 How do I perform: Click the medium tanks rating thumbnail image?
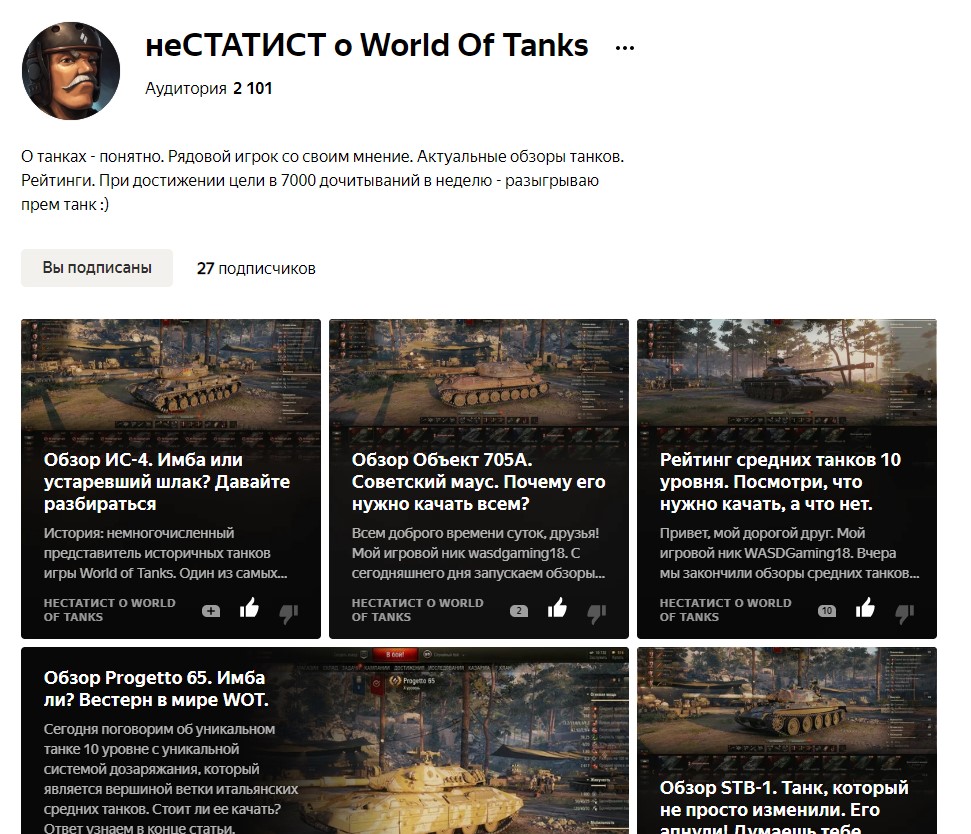(786, 375)
